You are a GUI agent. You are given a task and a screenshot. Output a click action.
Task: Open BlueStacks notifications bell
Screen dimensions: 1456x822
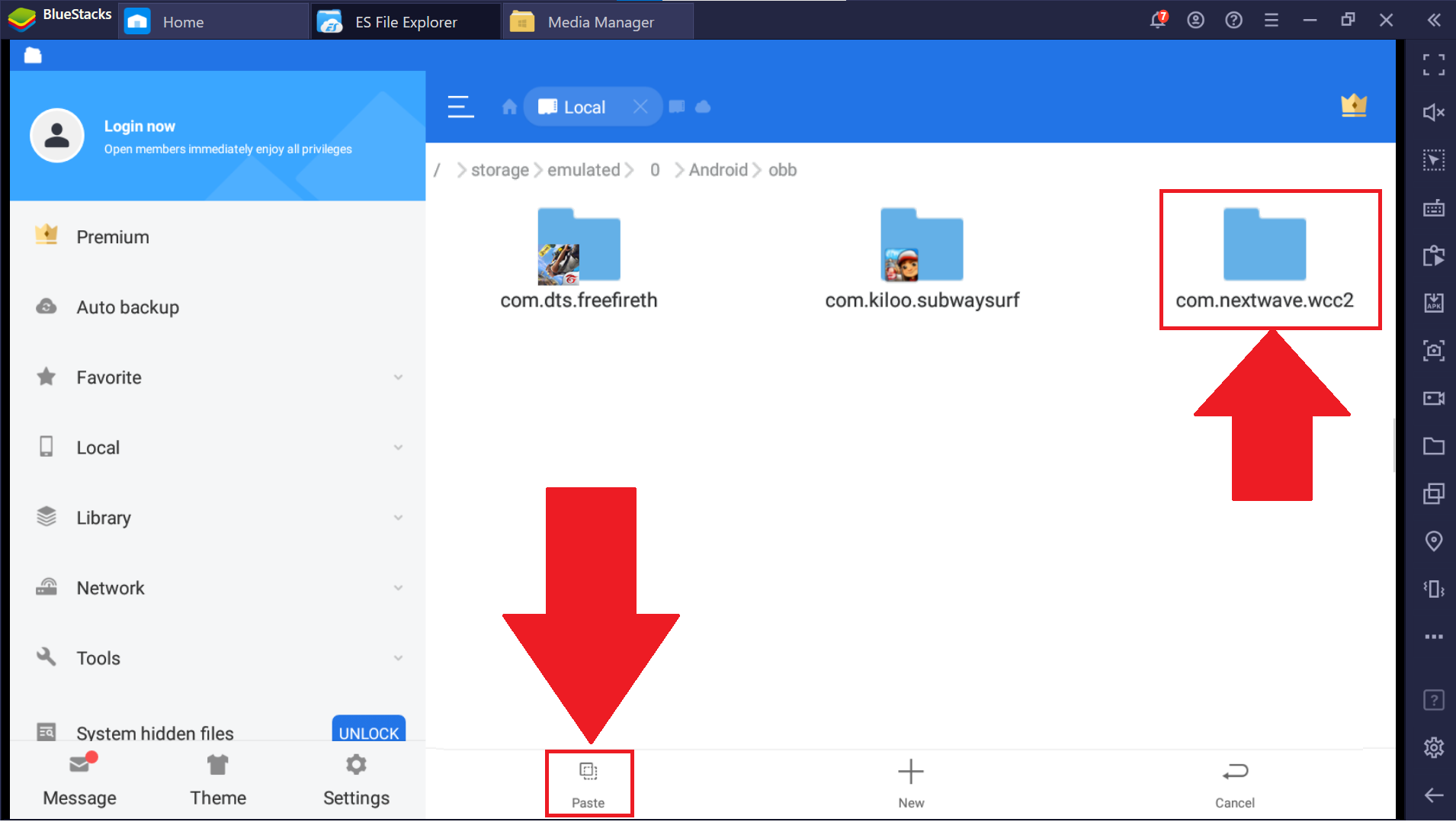1158,20
